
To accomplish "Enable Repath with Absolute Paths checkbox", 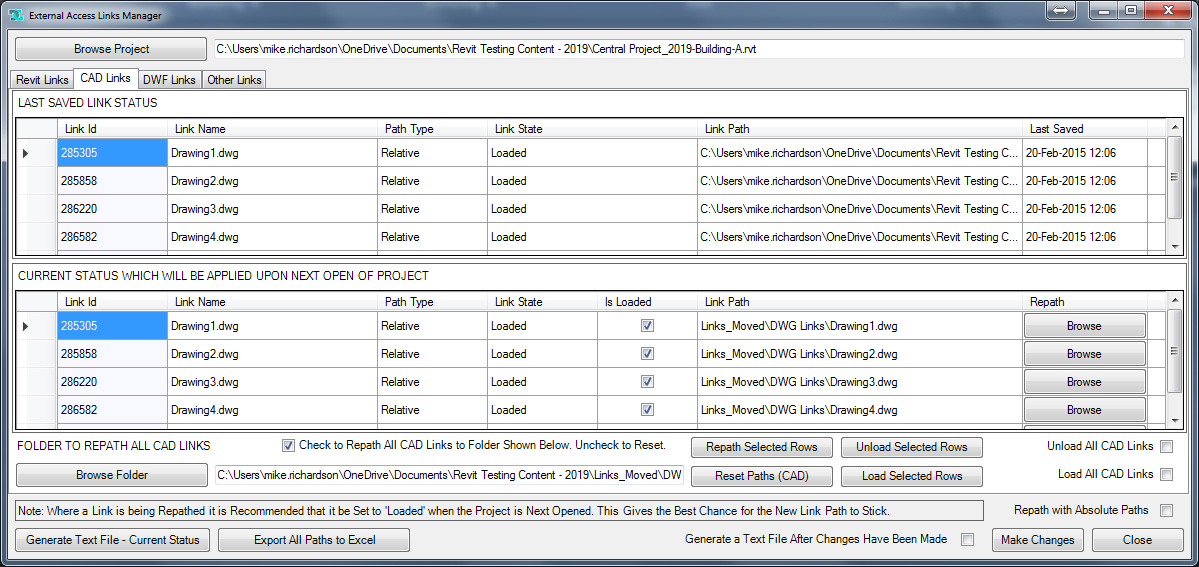I will (x=1166, y=510).
